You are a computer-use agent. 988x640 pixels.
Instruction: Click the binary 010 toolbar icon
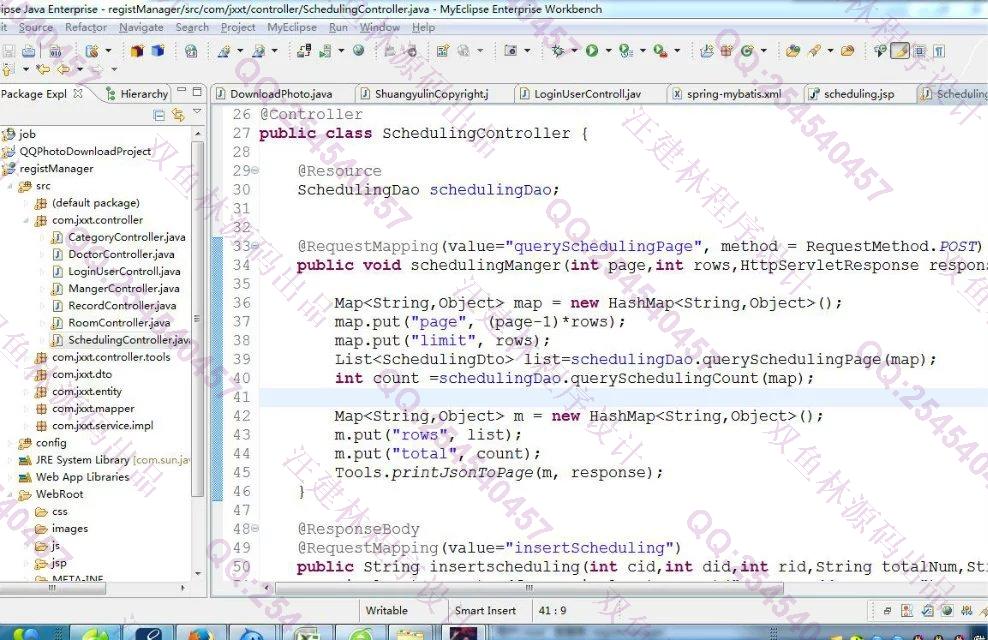click(x=55, y=51)
